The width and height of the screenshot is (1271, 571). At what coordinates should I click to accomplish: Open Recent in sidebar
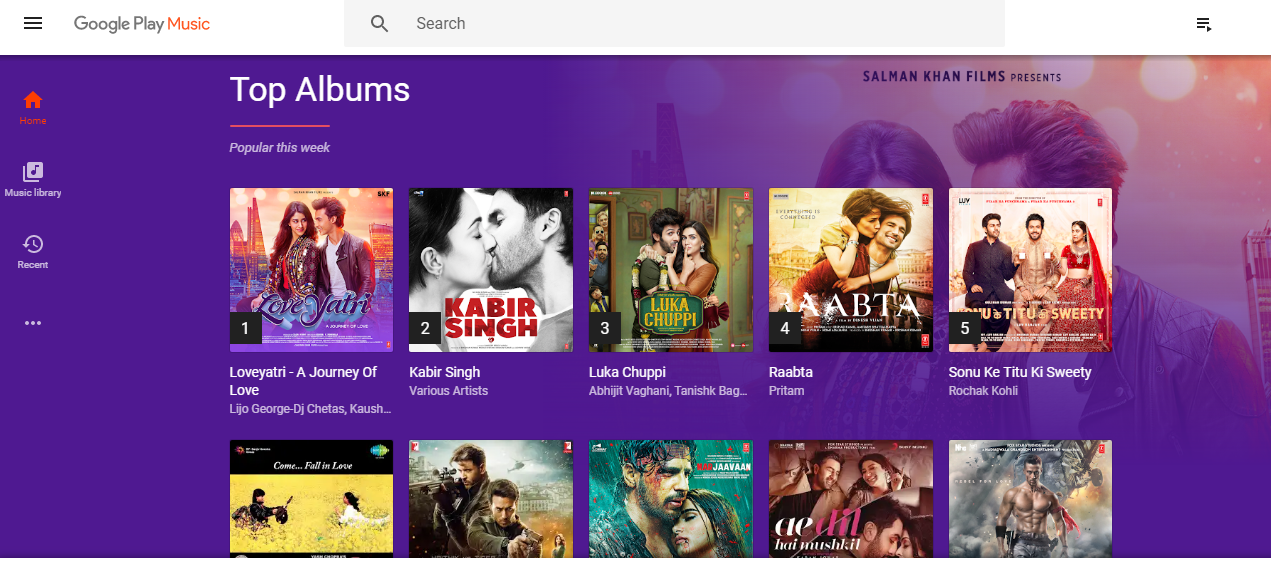(x=33, y=252)
